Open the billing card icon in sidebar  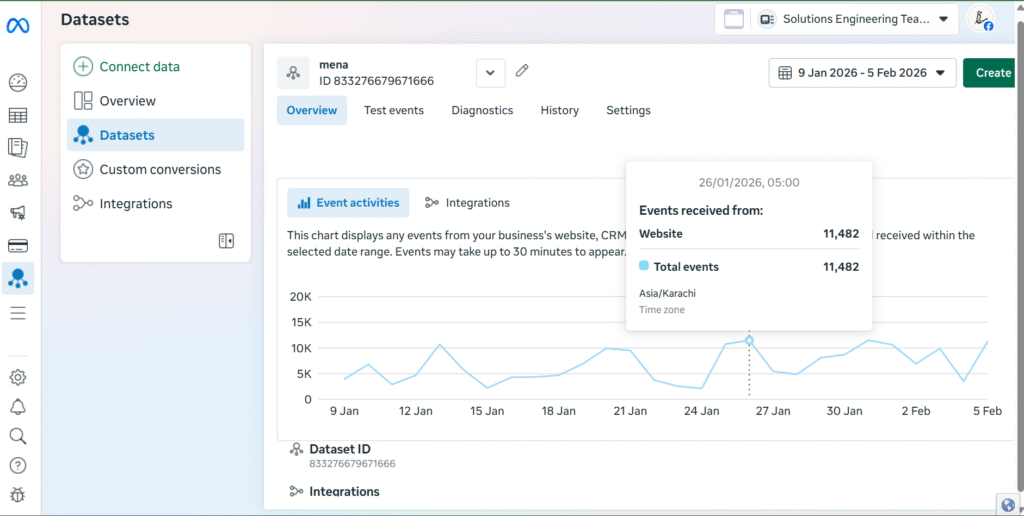tap(18, 245)
